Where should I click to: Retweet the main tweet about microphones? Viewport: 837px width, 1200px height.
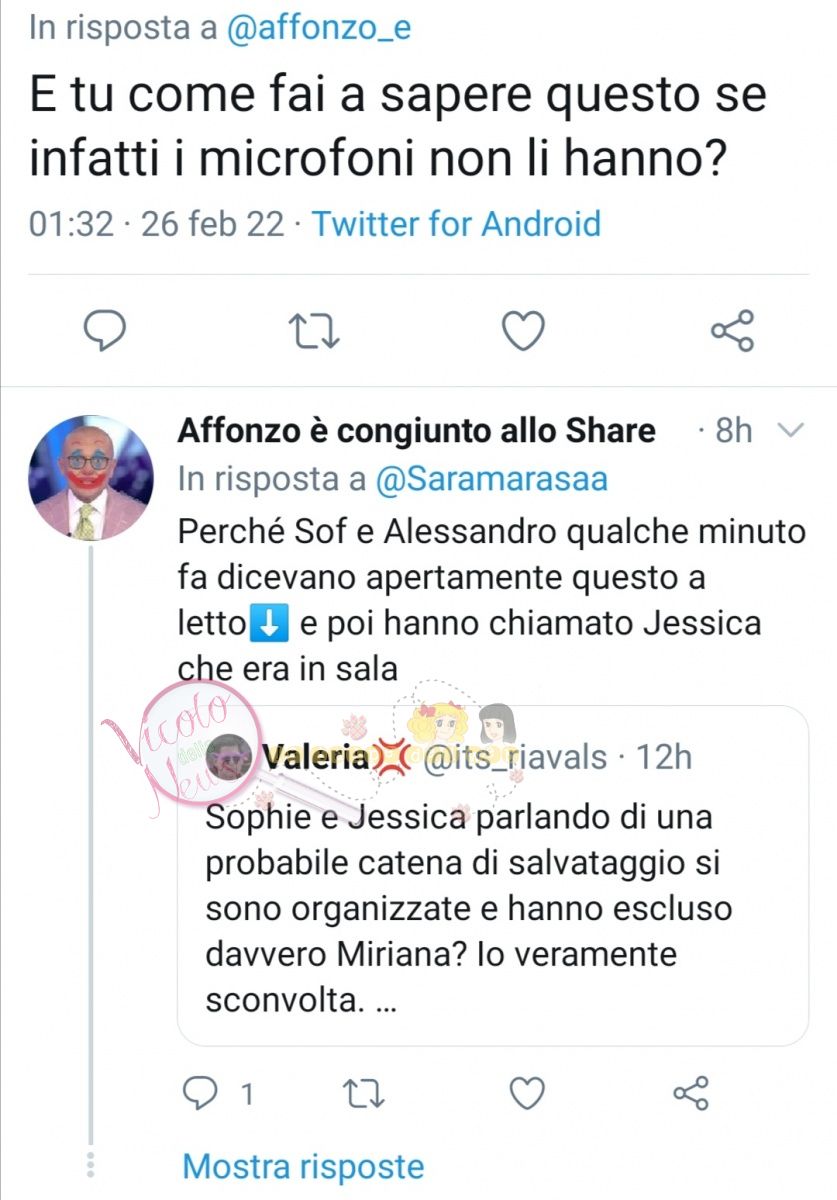313,331
